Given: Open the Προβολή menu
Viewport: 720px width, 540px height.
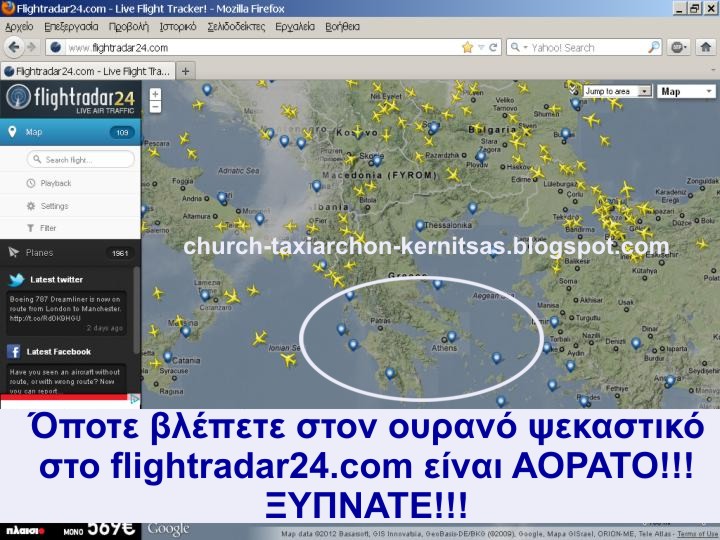Looking at the screenshot, I should click(129, 27).
